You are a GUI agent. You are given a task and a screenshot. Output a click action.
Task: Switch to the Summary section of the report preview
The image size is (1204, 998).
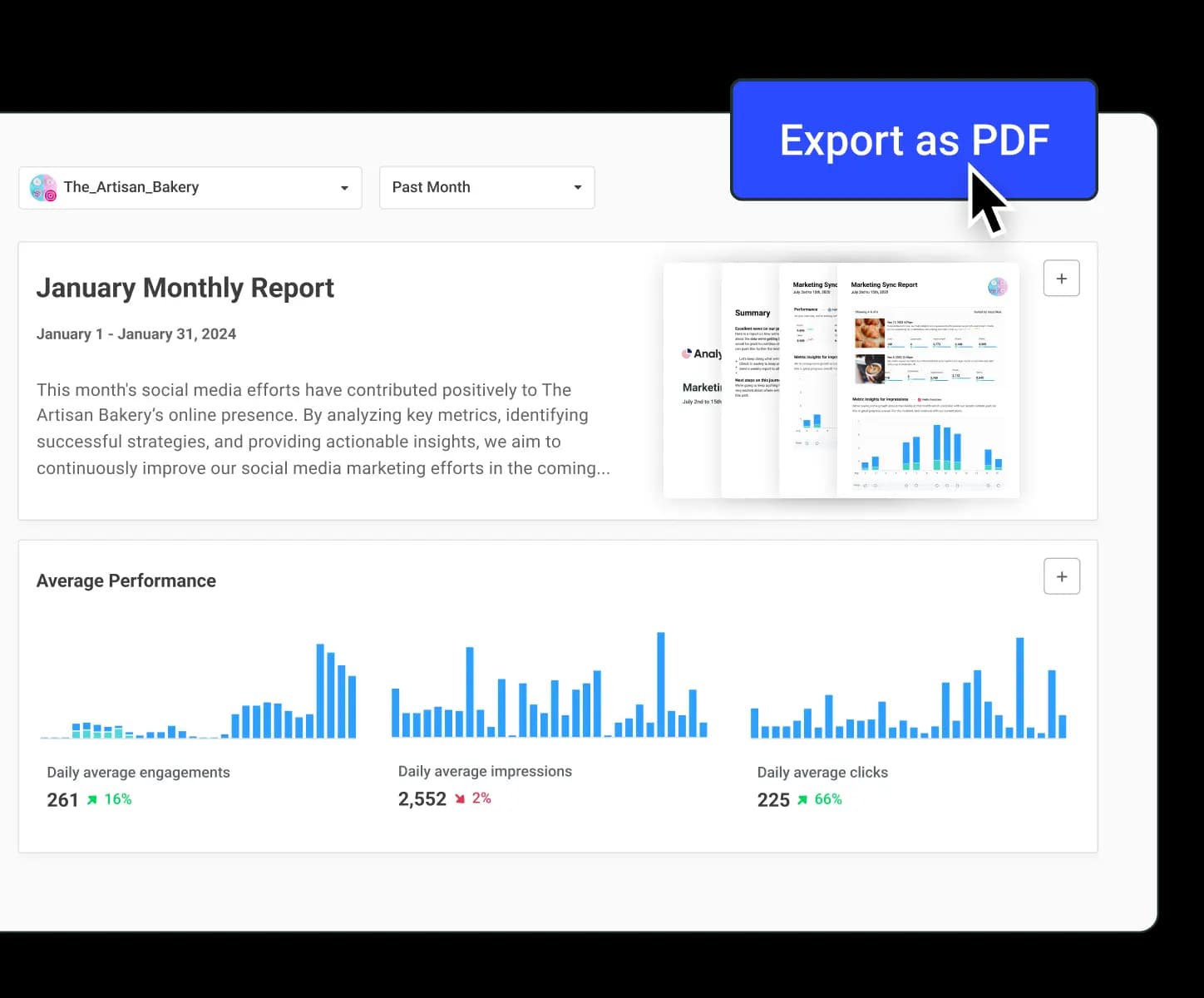coord(751,313)
